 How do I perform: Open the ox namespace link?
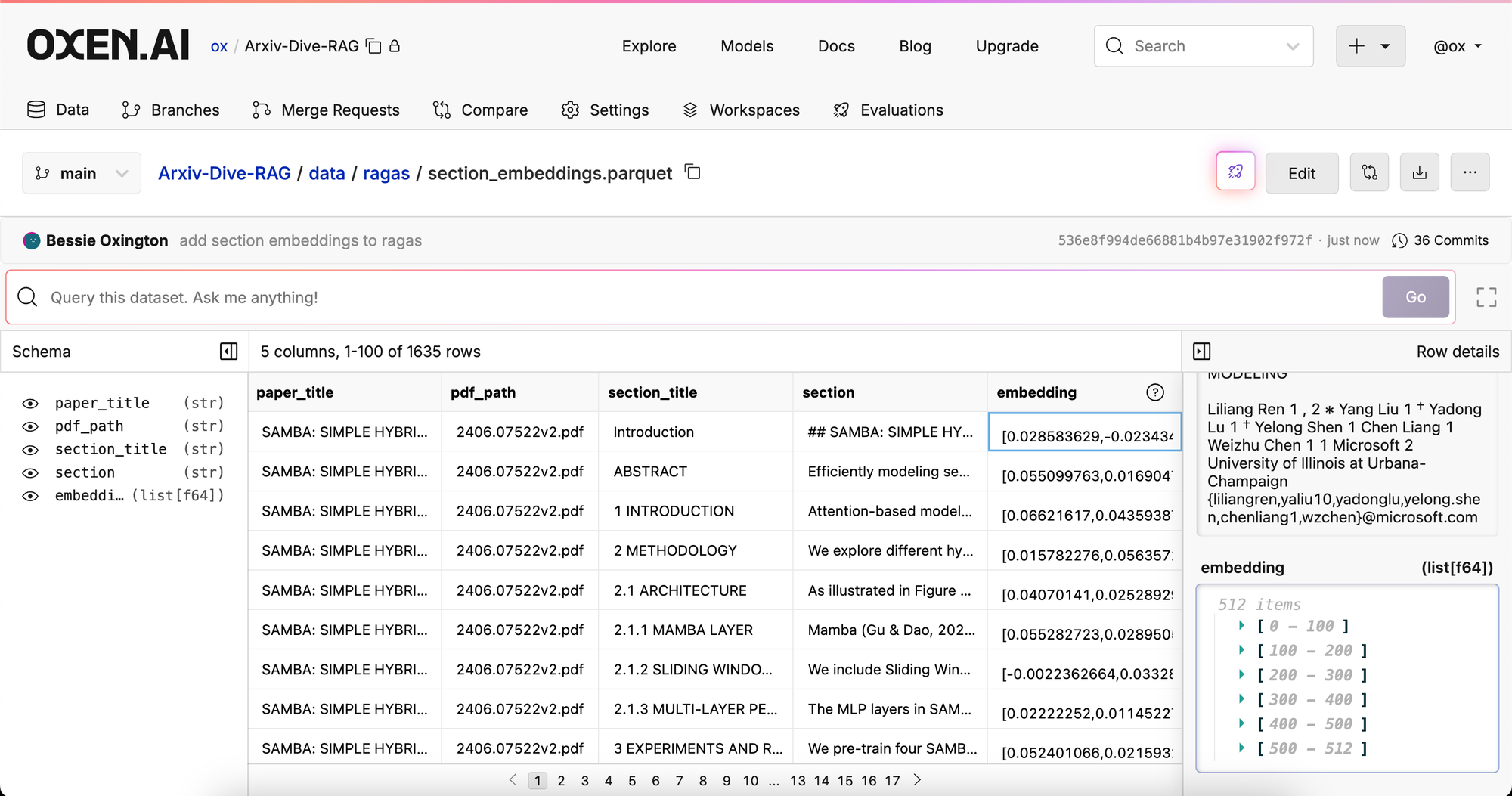click(219, 46)
